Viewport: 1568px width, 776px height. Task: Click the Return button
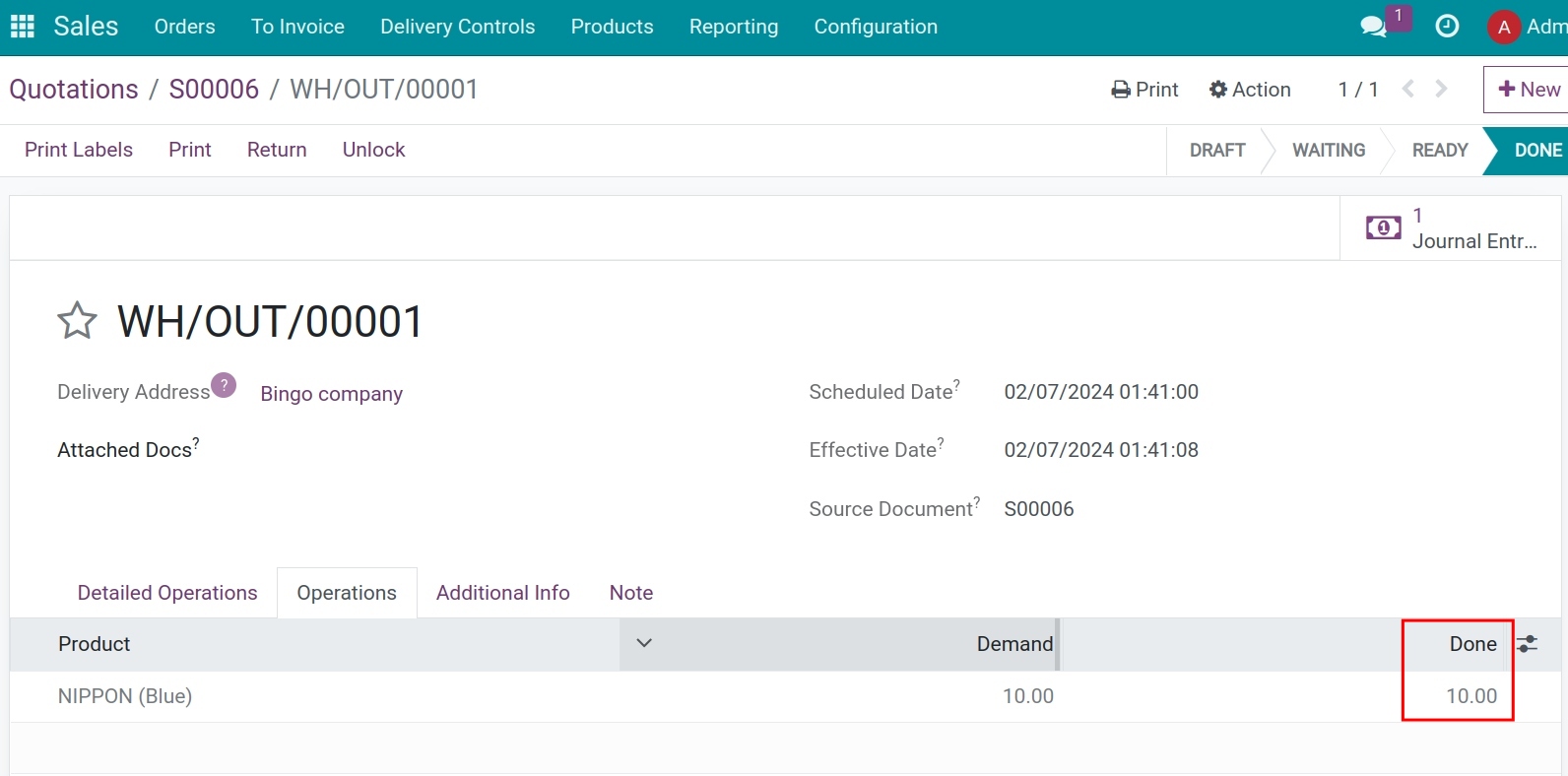point(277,150)
